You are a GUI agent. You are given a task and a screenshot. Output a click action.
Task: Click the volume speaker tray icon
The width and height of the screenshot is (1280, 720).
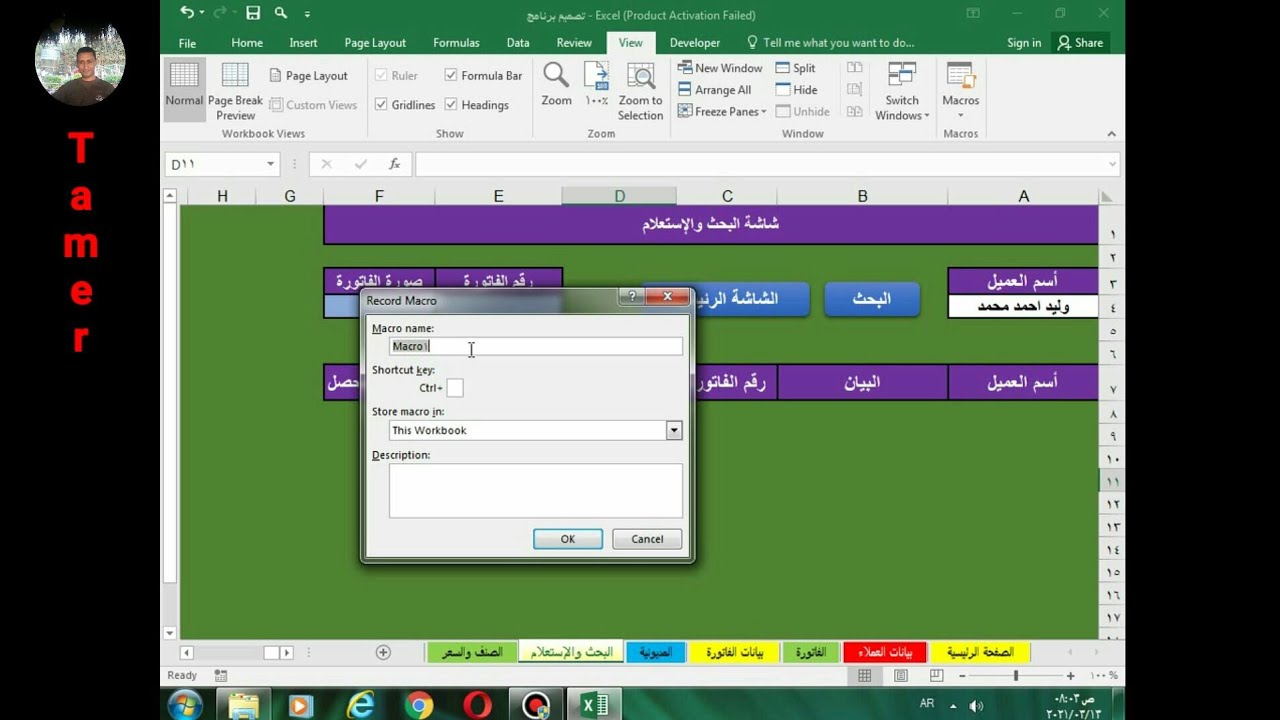[x=976, y=706]
